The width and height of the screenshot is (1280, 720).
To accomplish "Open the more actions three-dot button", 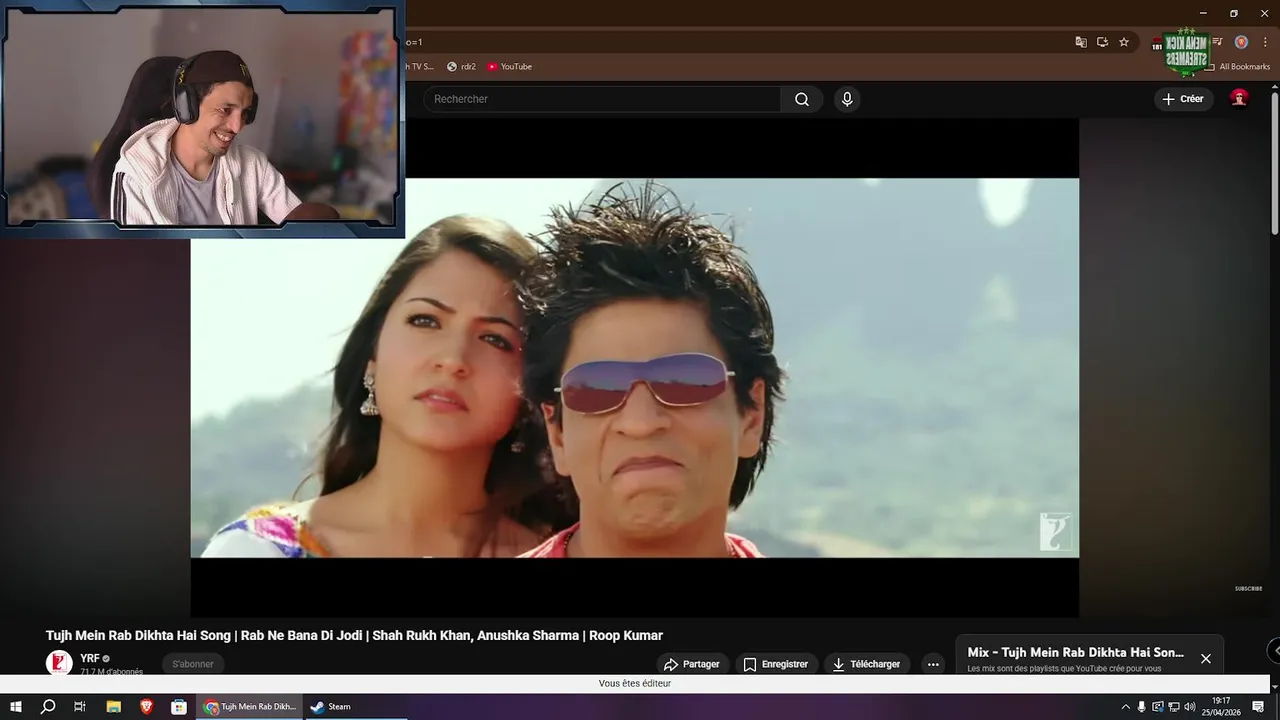I will click(x=933, y=664).
